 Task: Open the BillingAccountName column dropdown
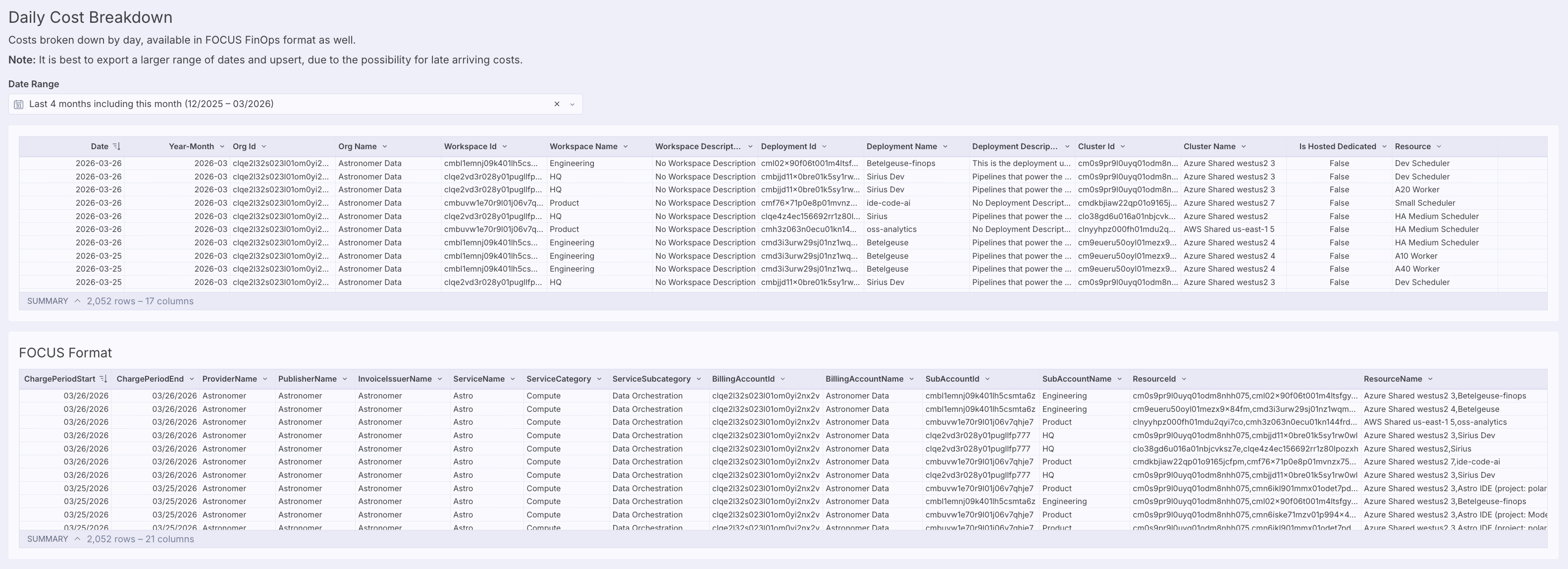(911, 378)
